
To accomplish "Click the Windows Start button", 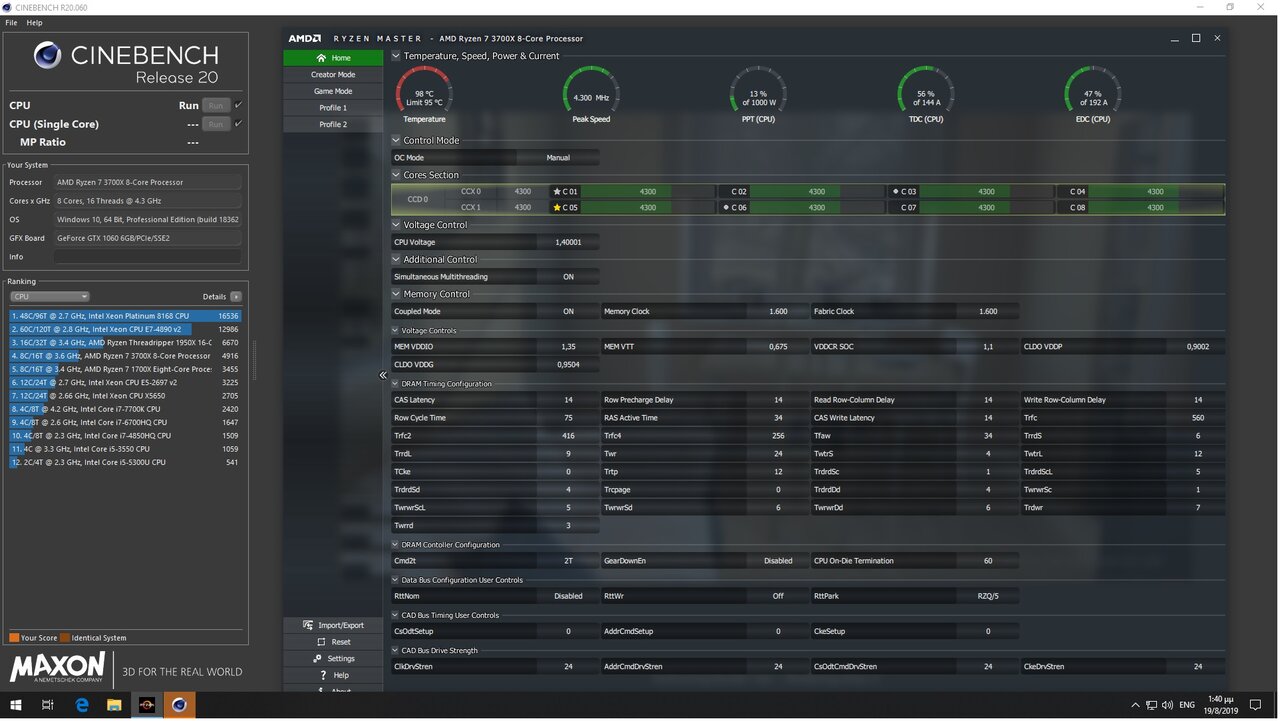I will point(16,705).
